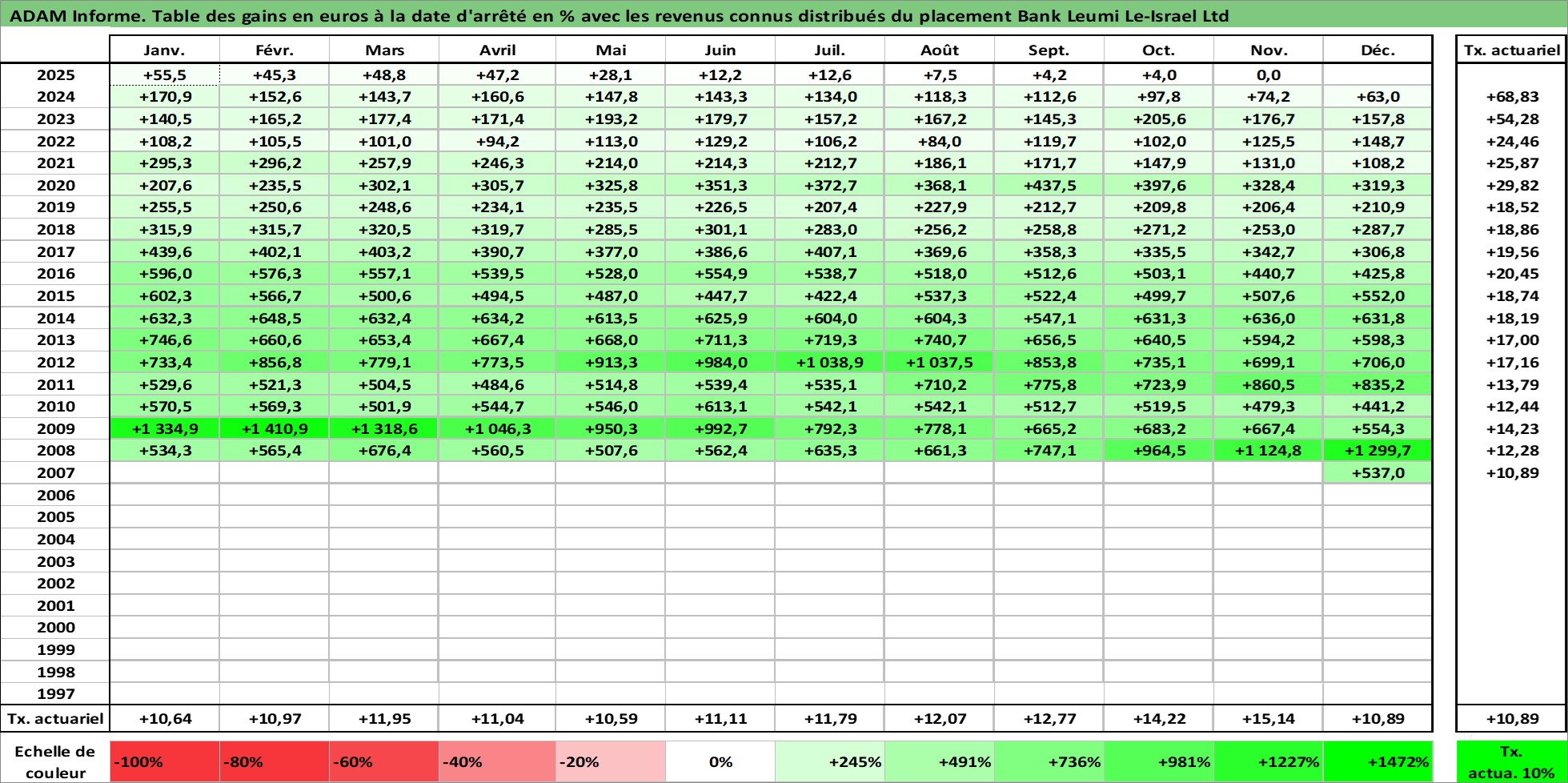Viewport: 1568px width, 783px height.
Task: Click the 2009 row label
Action: click(x=55, y=429)
